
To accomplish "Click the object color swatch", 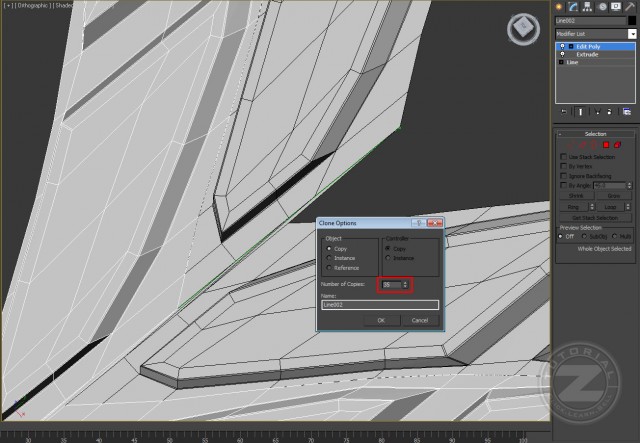I will pyautogui.click(x=632, y=20).
